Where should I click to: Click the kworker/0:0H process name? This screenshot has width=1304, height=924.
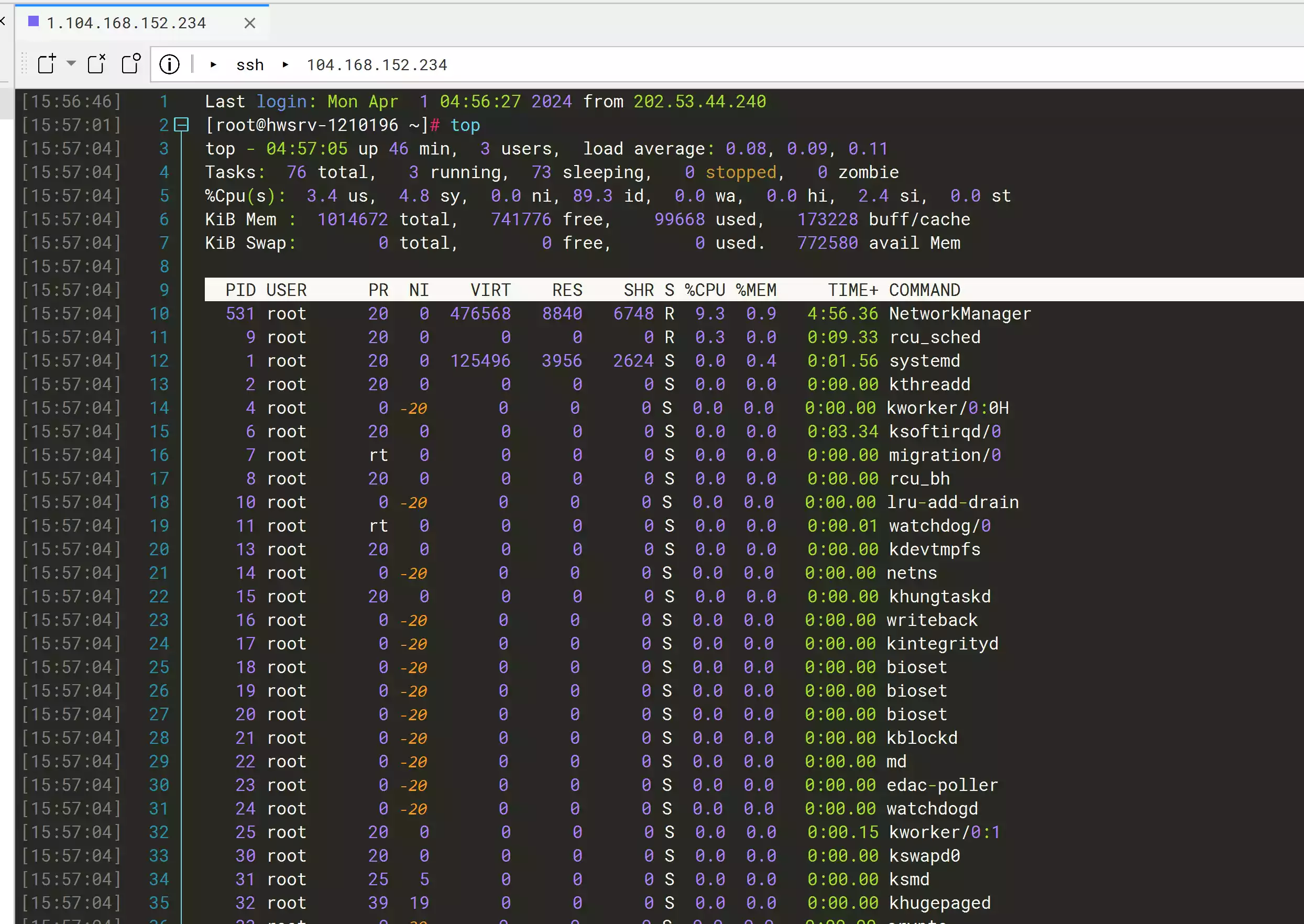pyautogui.click(x=947, y=408)
